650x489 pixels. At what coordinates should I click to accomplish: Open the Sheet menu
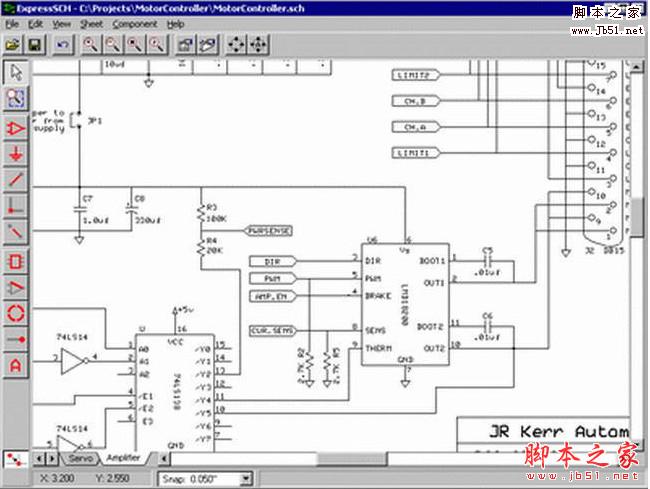click(91, 24)
